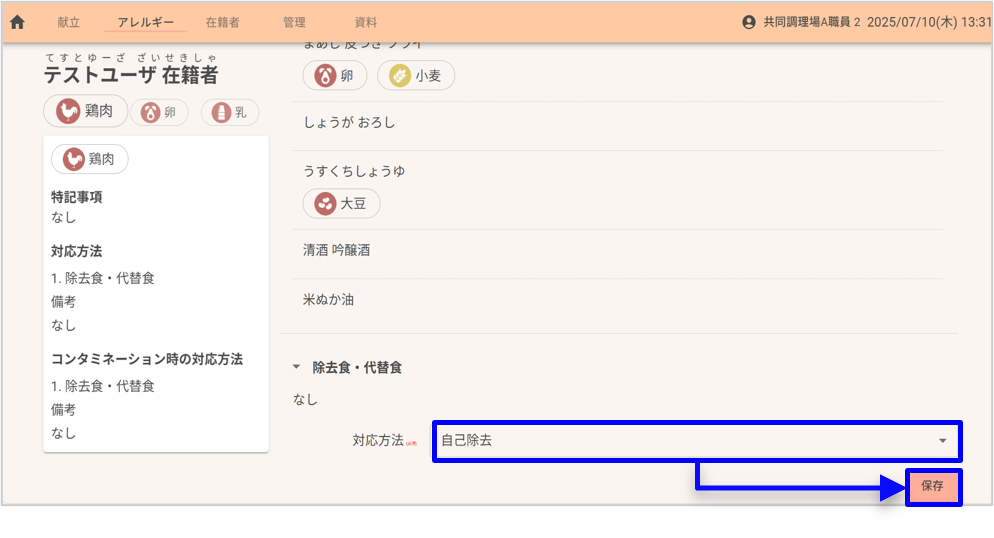Open the 献立 menu tab
Screen dimensions: 994x538
click(69, 22)
